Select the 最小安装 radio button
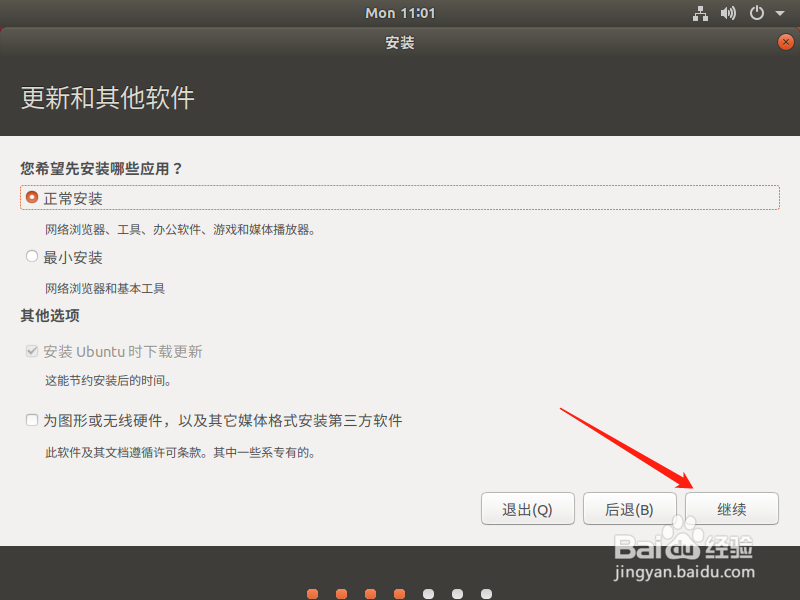800x600 pixels. click(x=32, y=256)
